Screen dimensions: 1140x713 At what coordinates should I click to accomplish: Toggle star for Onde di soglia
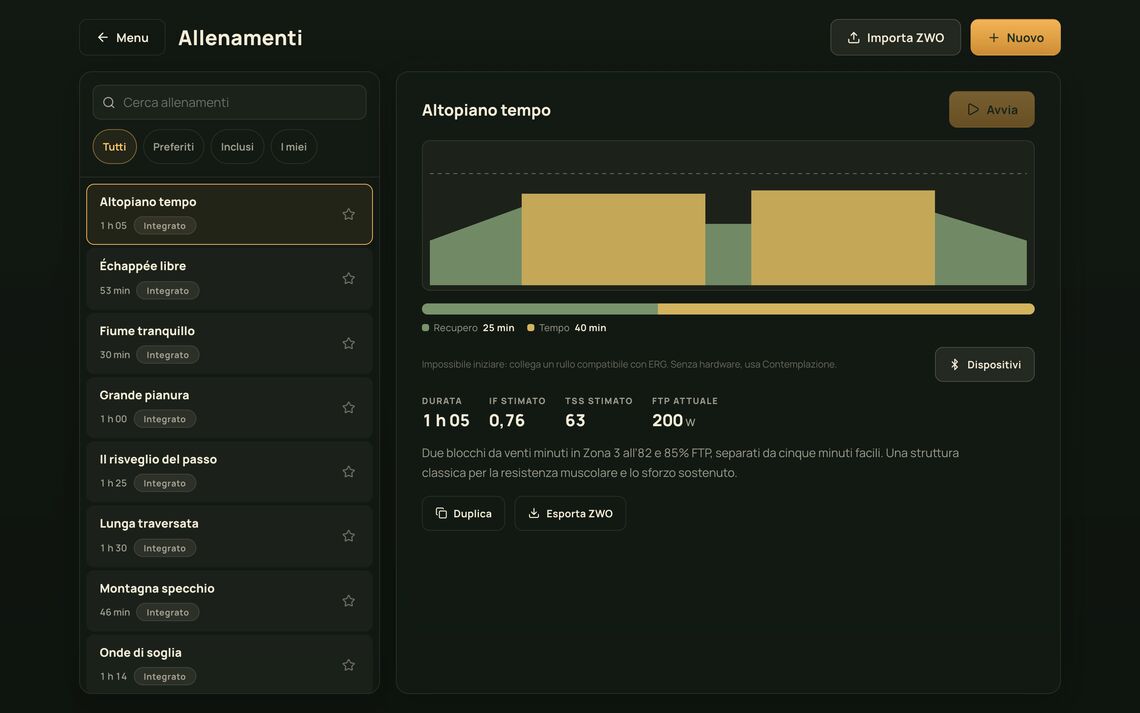348,665
